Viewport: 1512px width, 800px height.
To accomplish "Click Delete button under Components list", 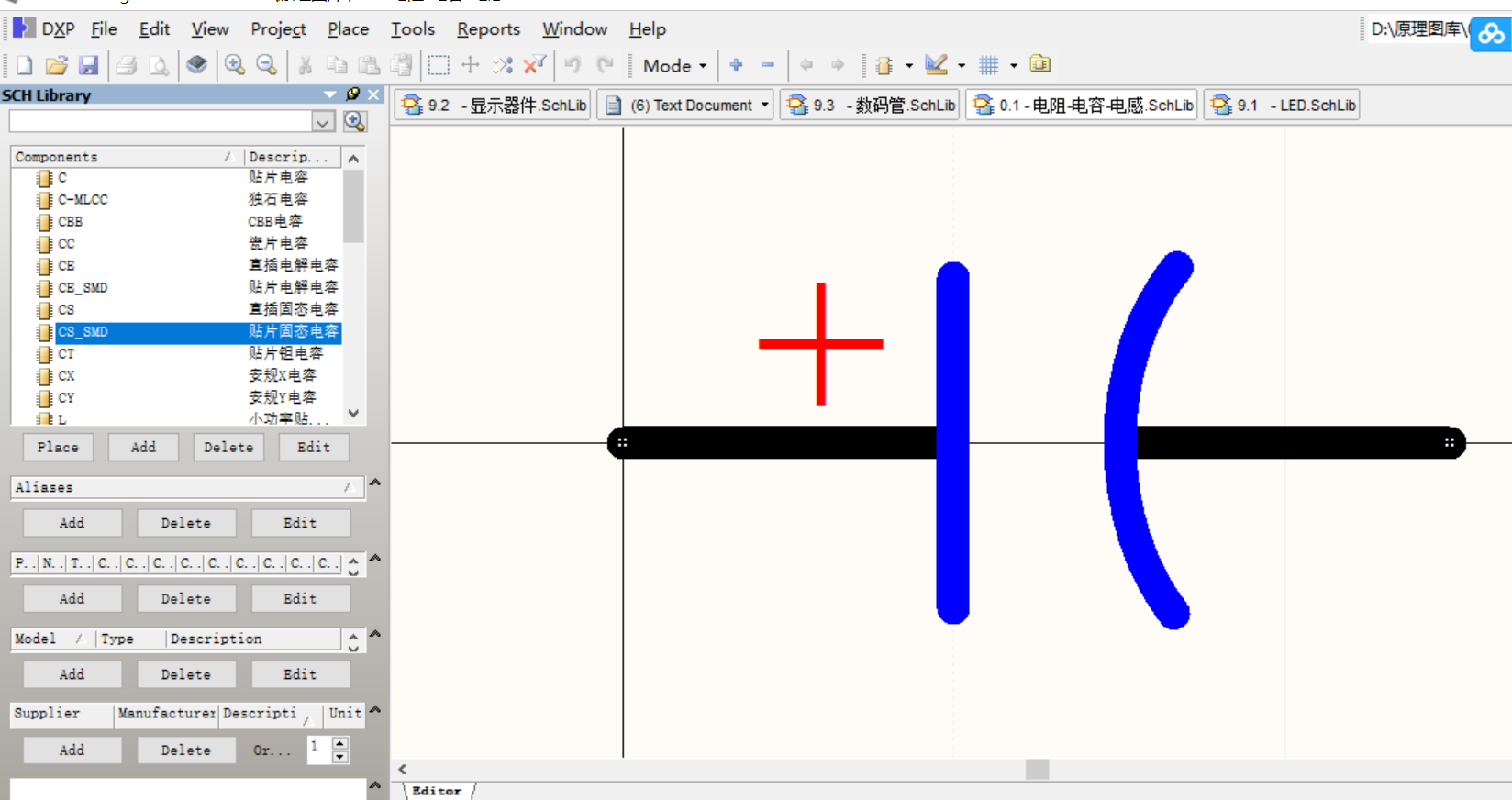I will click(x=228, y=447).
